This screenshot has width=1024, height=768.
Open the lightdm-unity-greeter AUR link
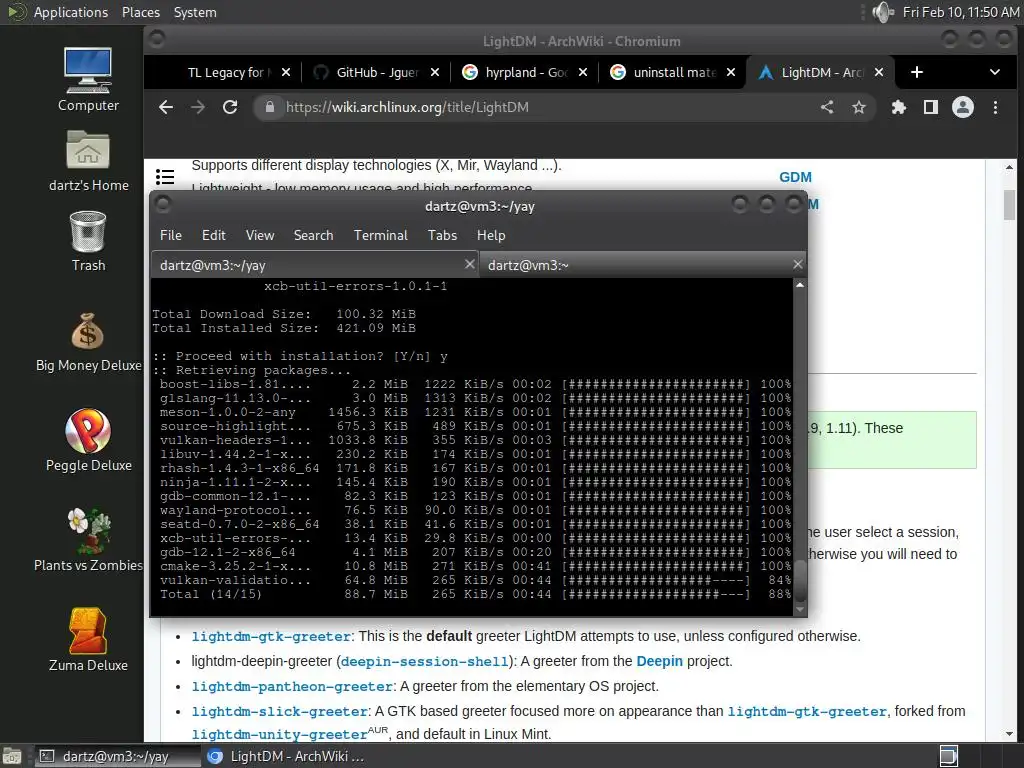tap(279, 734)
